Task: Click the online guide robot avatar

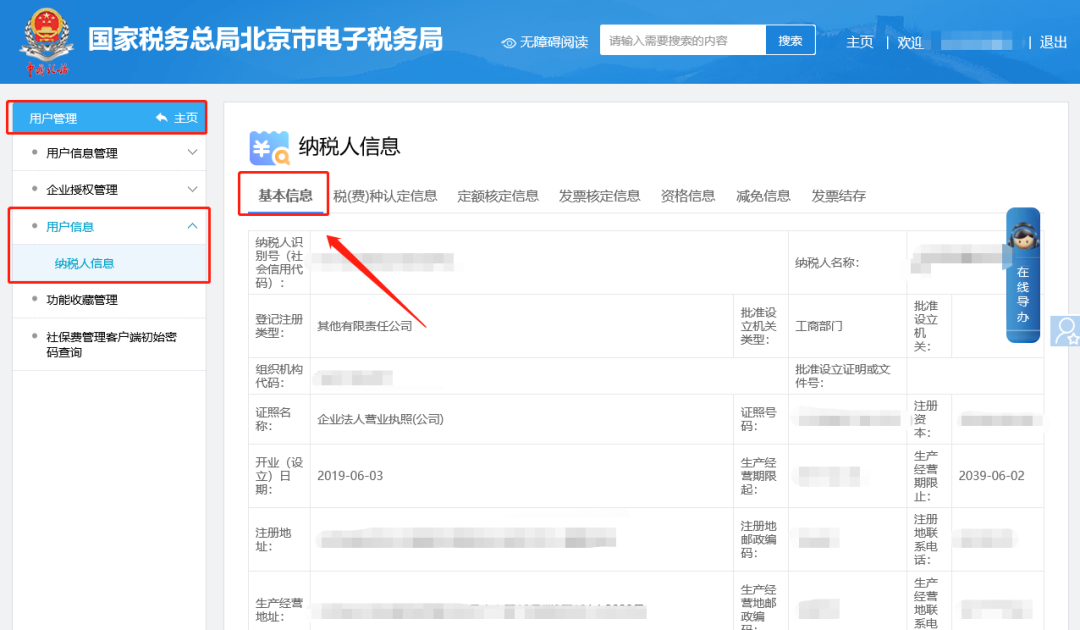Action: point(1022,236)
